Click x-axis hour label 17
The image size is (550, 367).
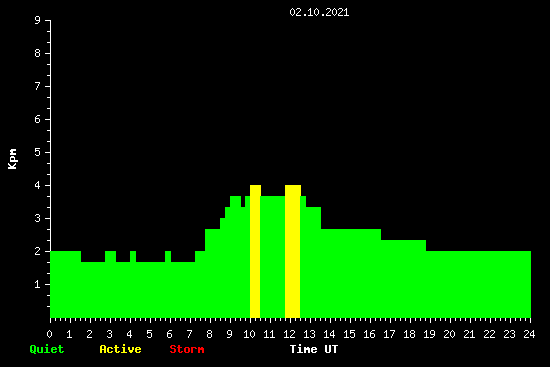click(x=389, y=334)
